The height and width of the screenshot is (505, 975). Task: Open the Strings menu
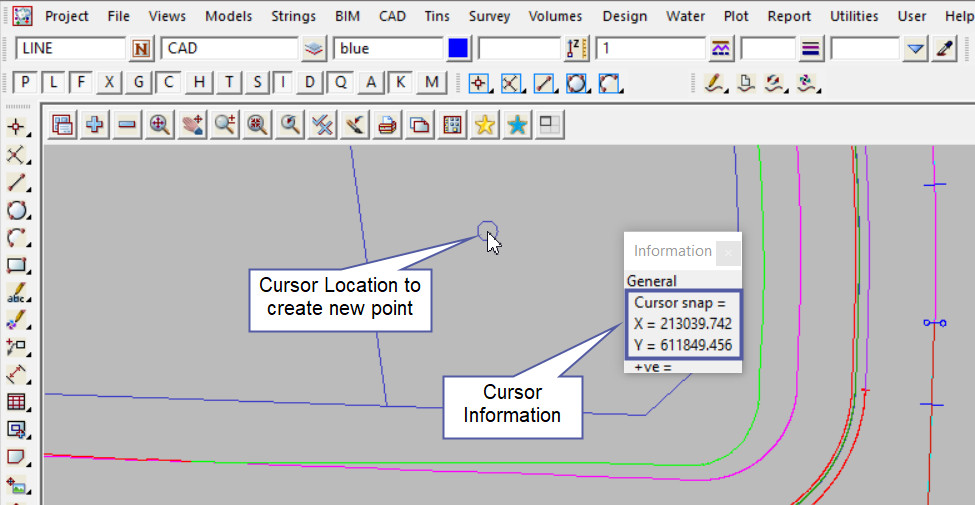tap(293, 16)
